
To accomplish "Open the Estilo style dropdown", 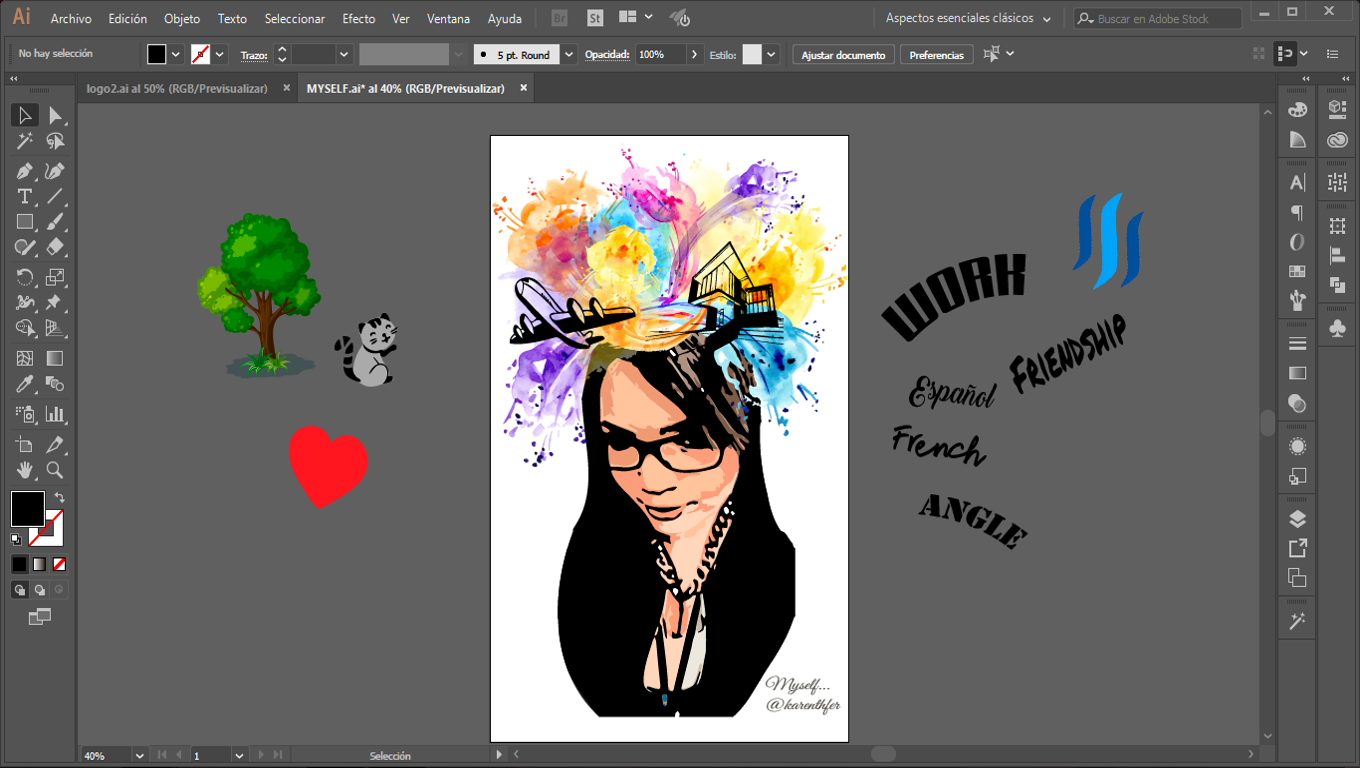I will [x=772, y=55].
